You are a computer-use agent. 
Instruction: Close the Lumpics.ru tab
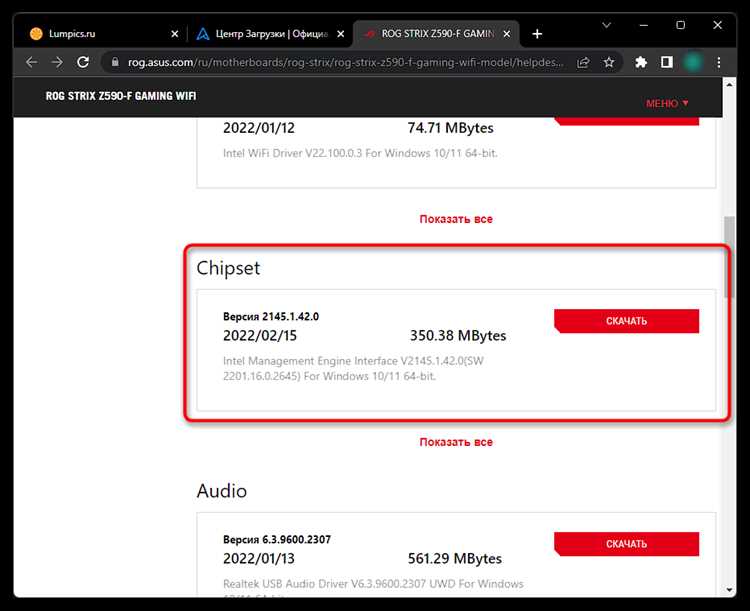click(x=175, y=34)
